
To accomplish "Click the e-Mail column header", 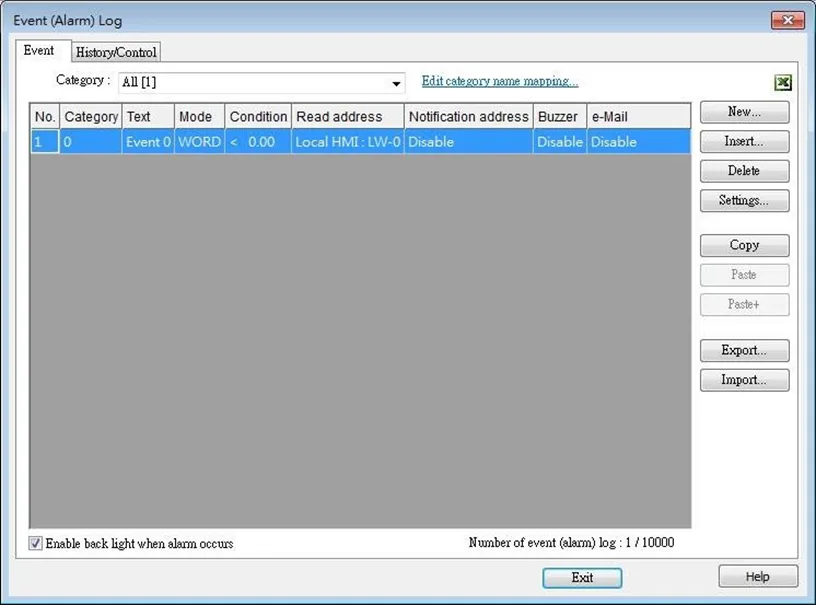I will (639, 117).
